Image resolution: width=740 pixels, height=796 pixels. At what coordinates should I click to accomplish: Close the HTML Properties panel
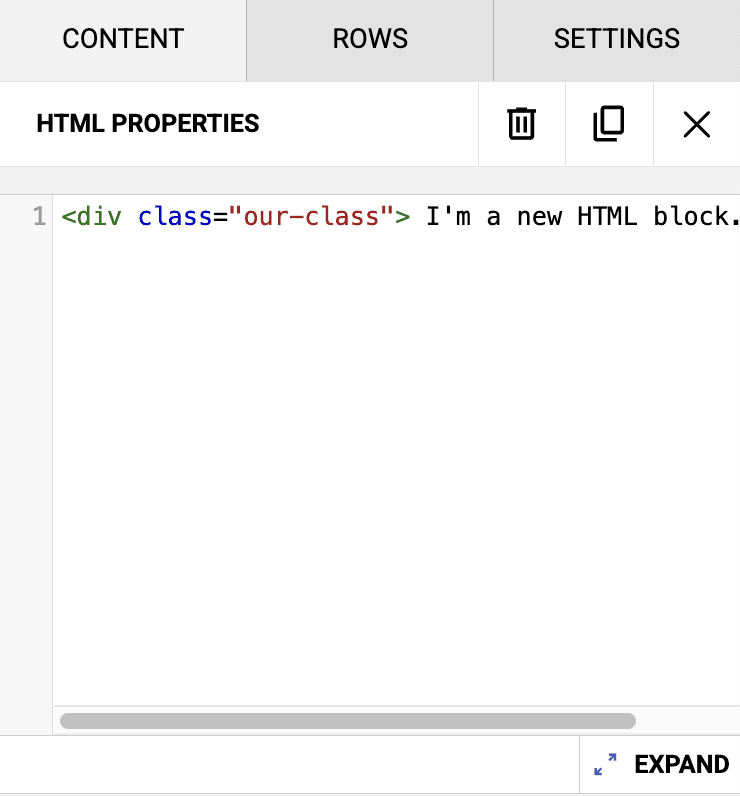pos(696,124)
